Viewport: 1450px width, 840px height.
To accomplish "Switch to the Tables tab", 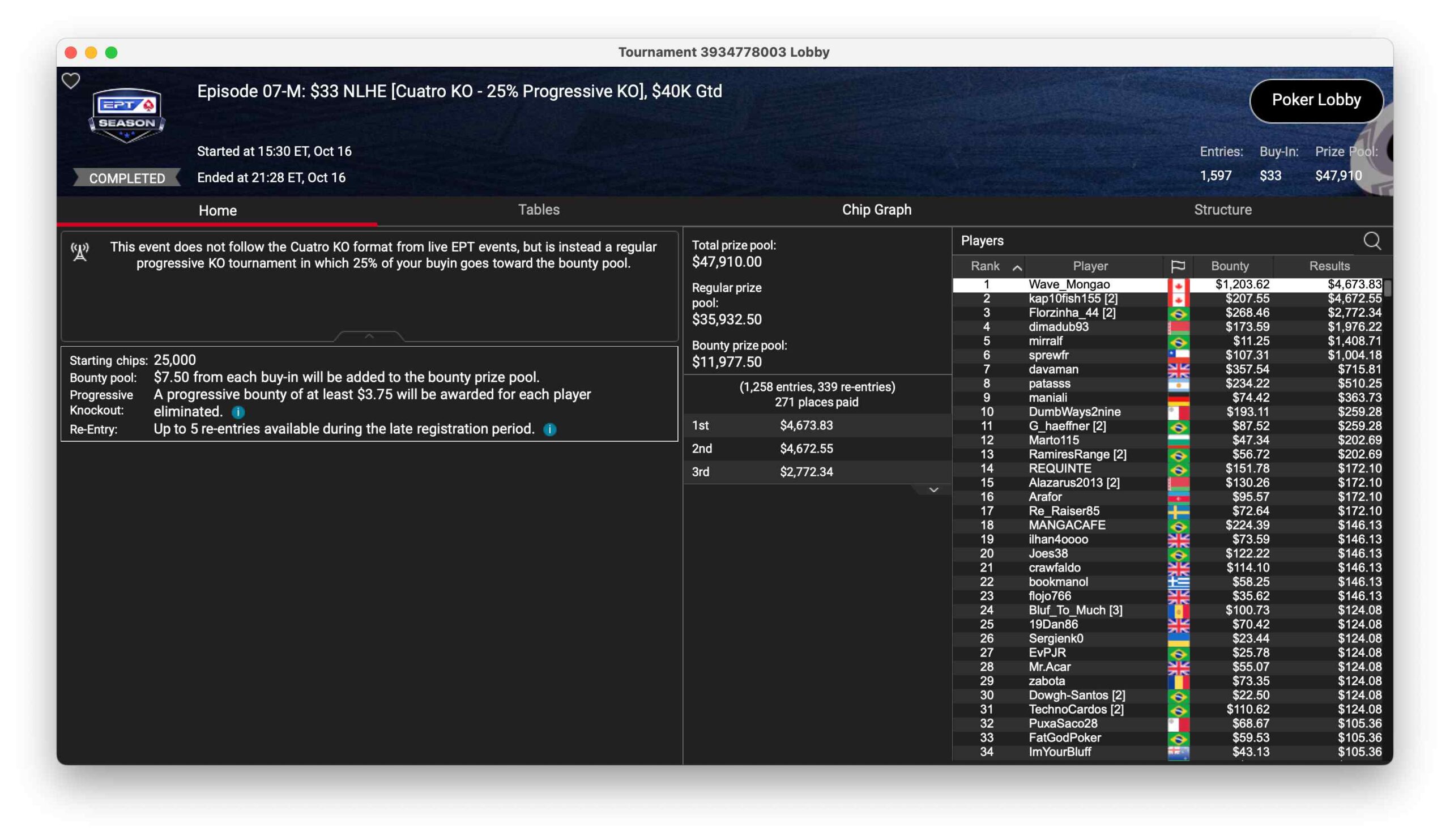I will pyautogui.click(x=539, y=210).
